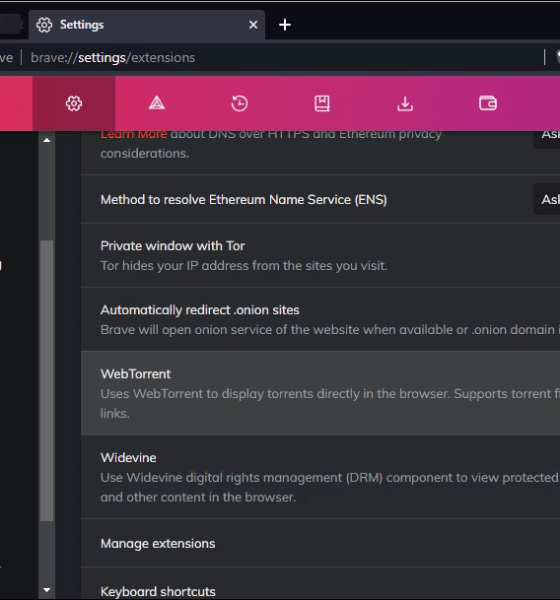
Task: Select the Settings browser tab
Action: pyautogui.click(x=147, y=25)
